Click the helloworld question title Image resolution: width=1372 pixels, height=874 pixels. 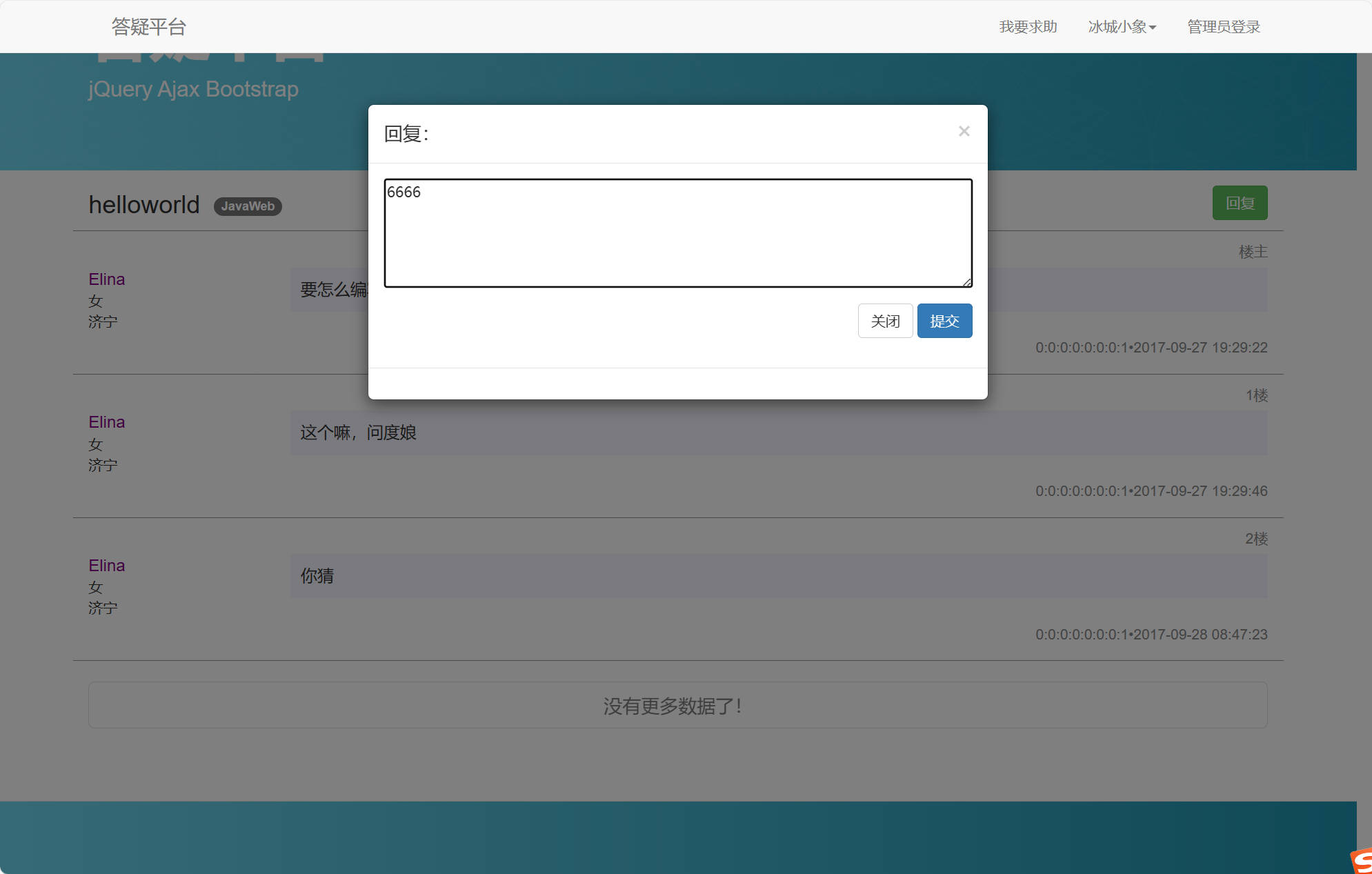[x=143, y=204]
